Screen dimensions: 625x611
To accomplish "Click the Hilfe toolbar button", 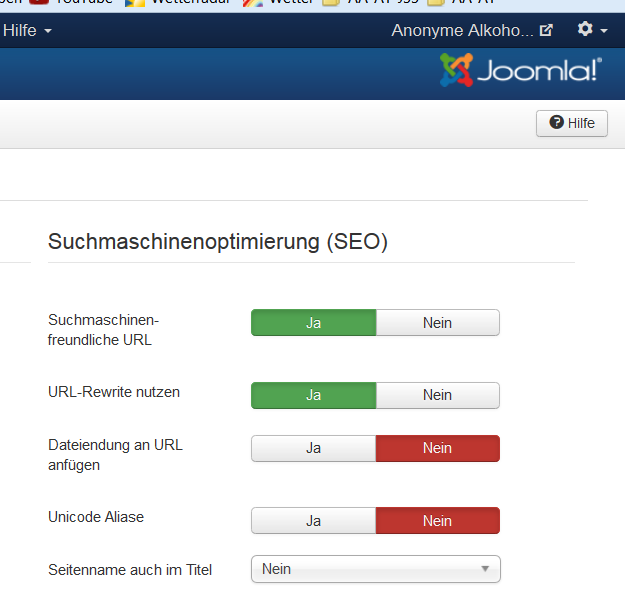I will coord(572,123).
